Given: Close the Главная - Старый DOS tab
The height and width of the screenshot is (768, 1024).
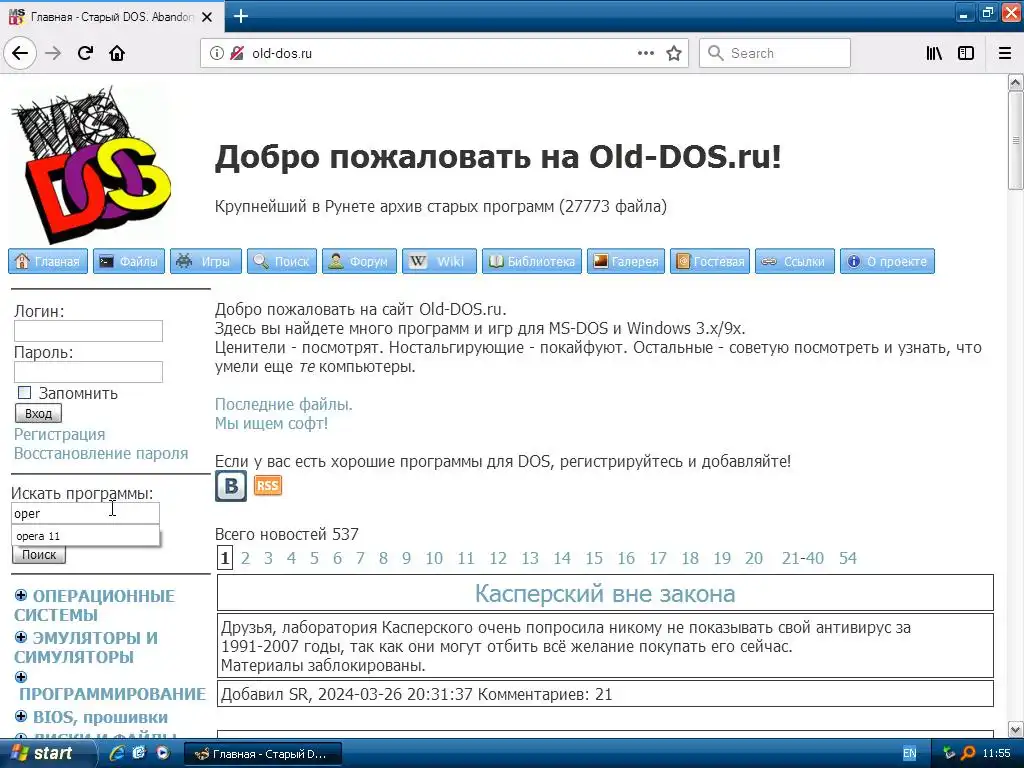Looking at the screenshot, I should [x=207, y=17].
